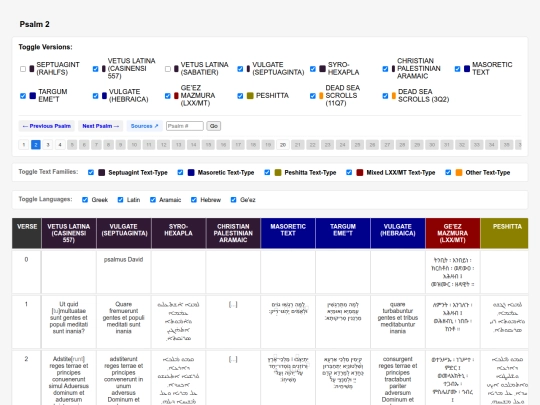Click the Targum Eme"t column header
The height and width of the screenshot is (405, 540).
[343, 233]
